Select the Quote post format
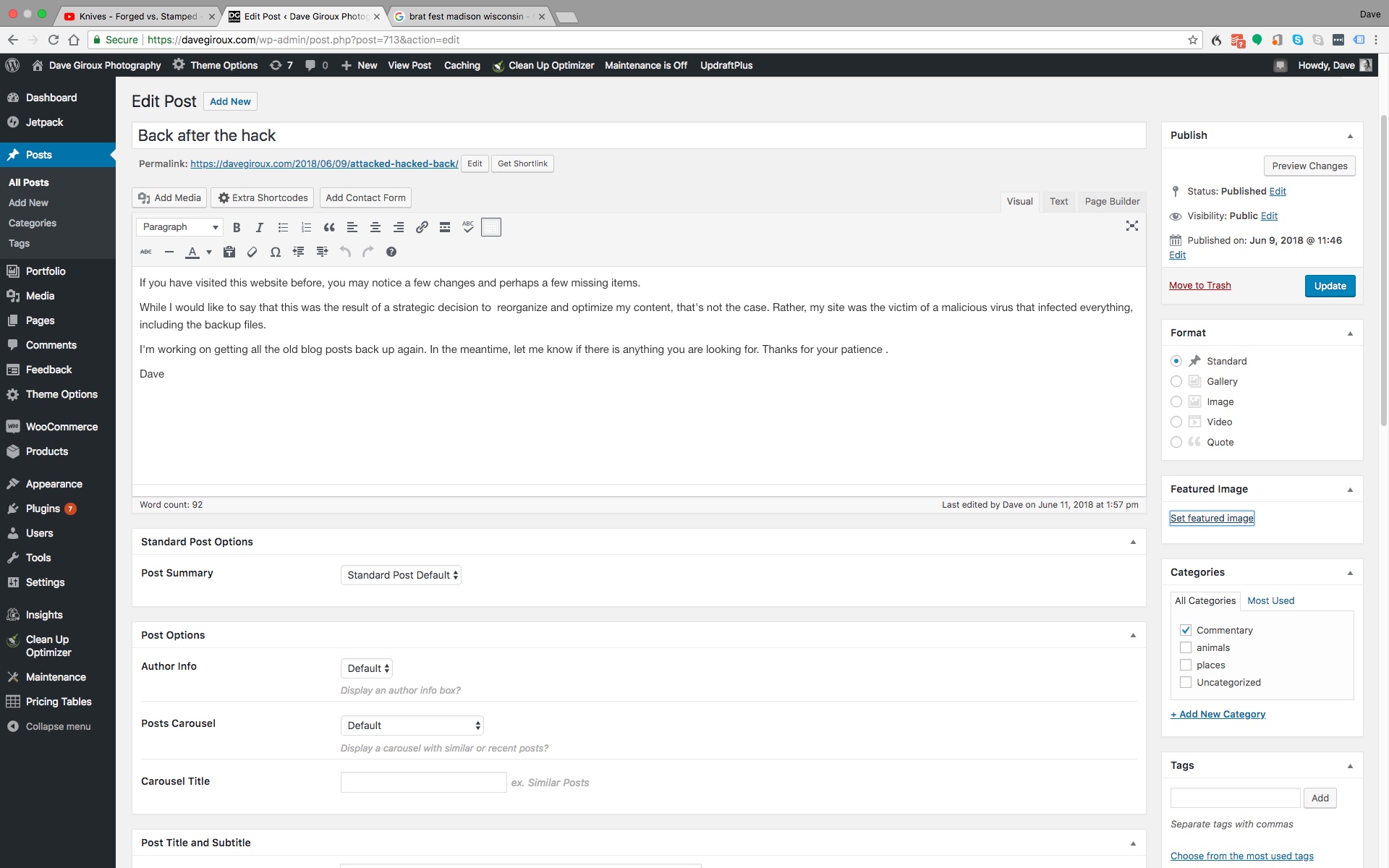 click(1176, 442)
